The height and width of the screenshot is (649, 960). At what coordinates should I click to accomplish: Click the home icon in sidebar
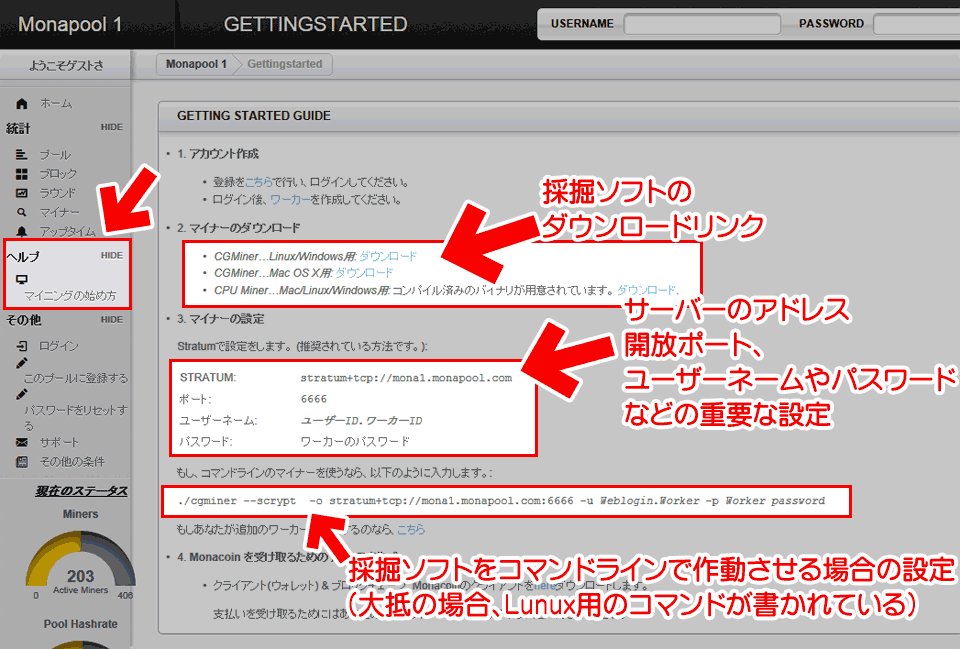pyautogui.click(x=22, y=103)
